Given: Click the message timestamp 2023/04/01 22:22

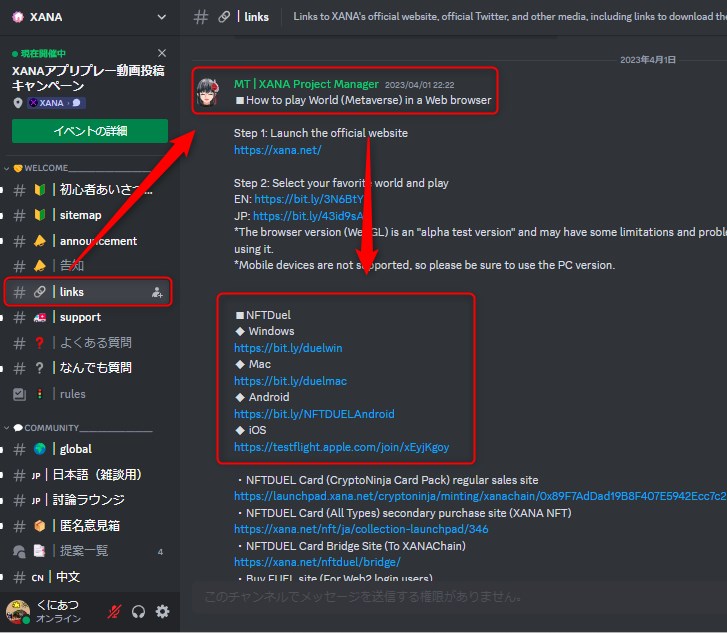Looking at the screenshot, I should 419,85.
